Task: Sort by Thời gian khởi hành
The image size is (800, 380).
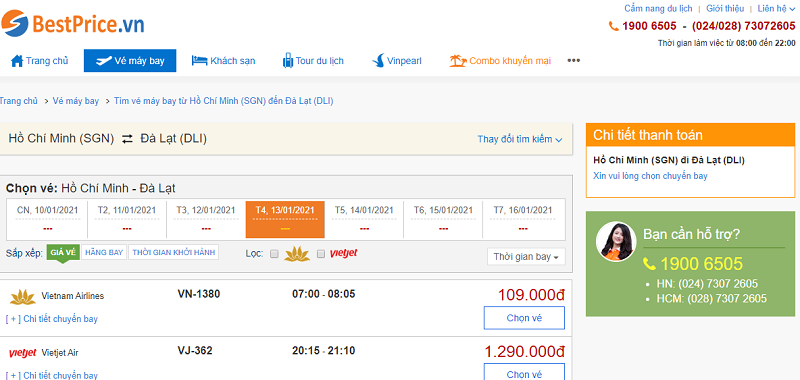Action: 173,252
